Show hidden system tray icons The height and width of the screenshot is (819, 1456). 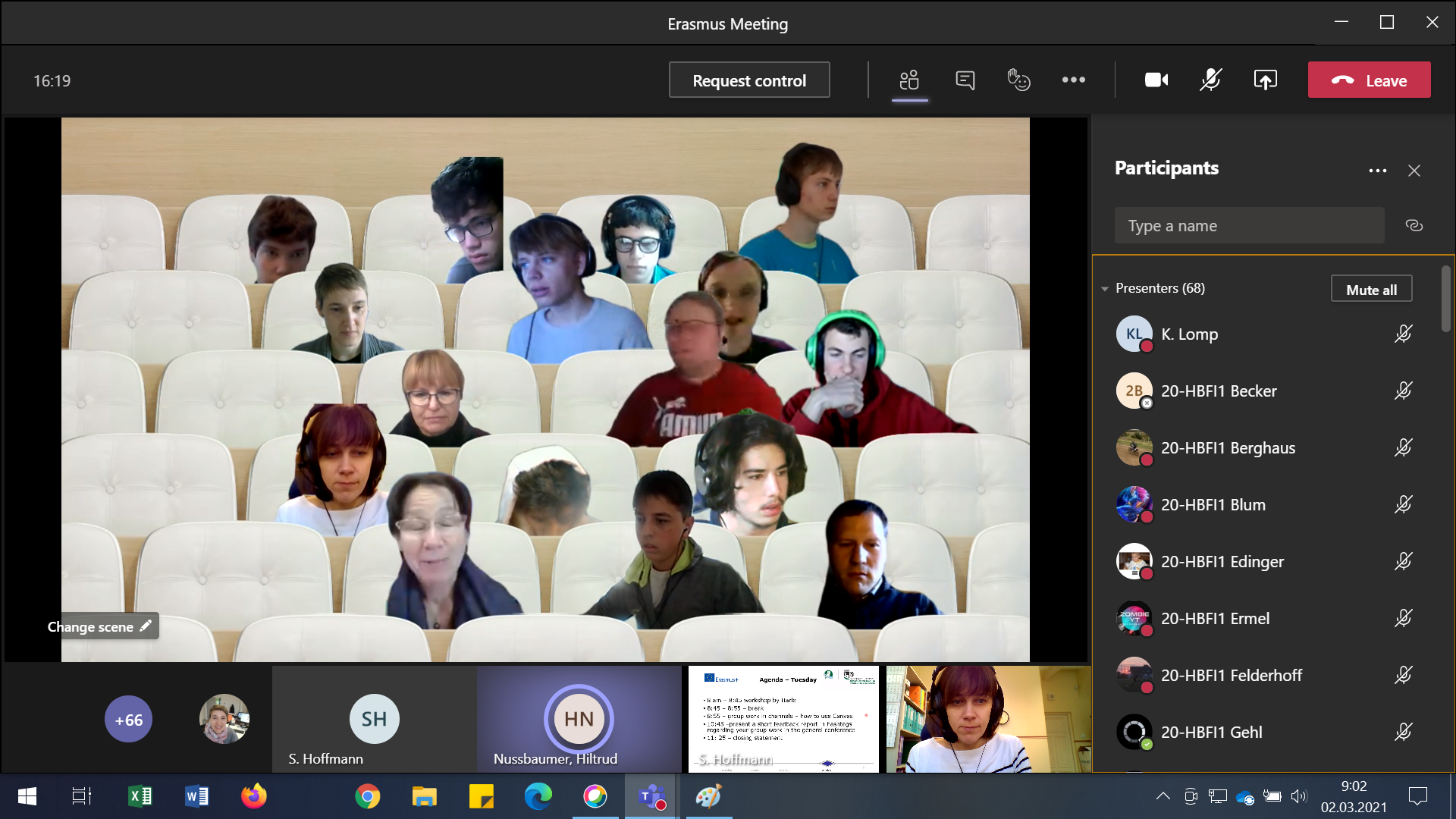(1163, 796)
